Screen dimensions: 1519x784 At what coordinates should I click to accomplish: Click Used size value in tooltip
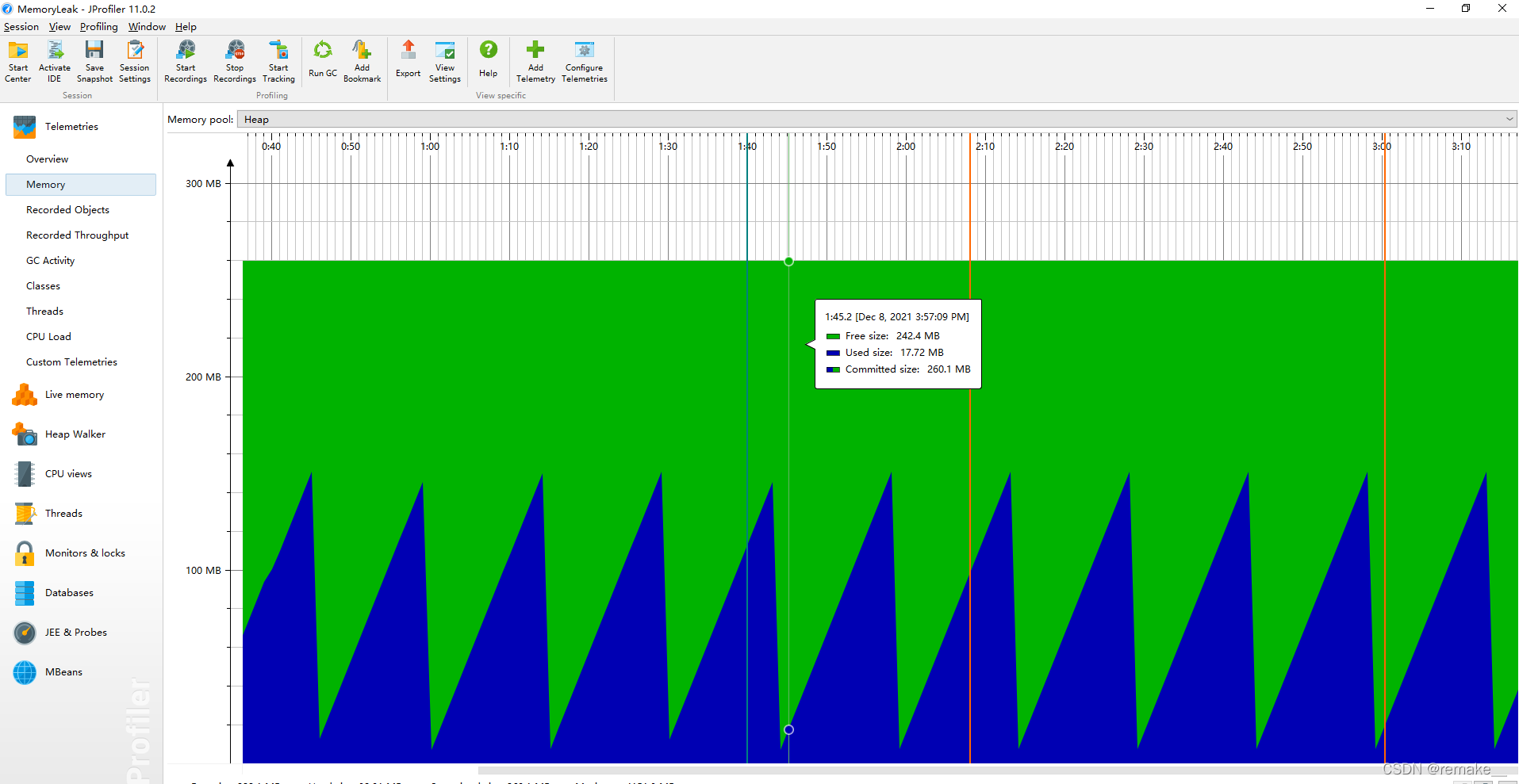pos(922,353)
